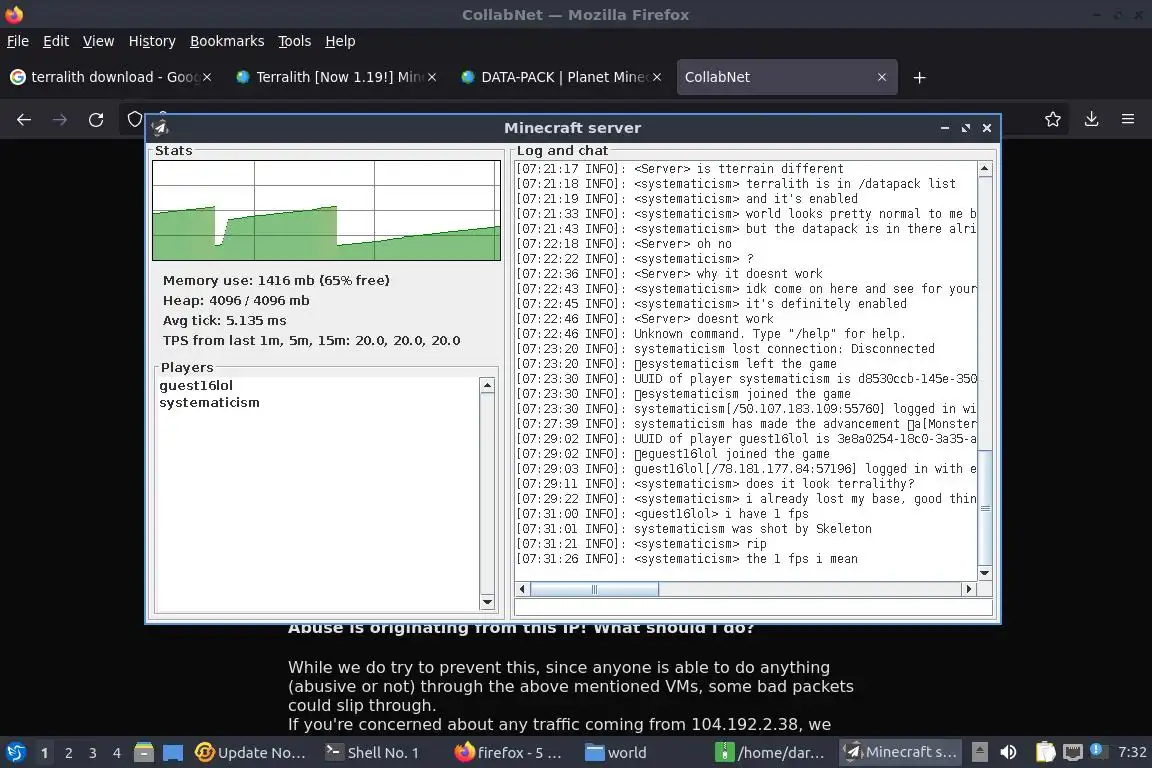
Task: Switch to the 'terralith download - Google' tab
Action: tap(110, 77)
